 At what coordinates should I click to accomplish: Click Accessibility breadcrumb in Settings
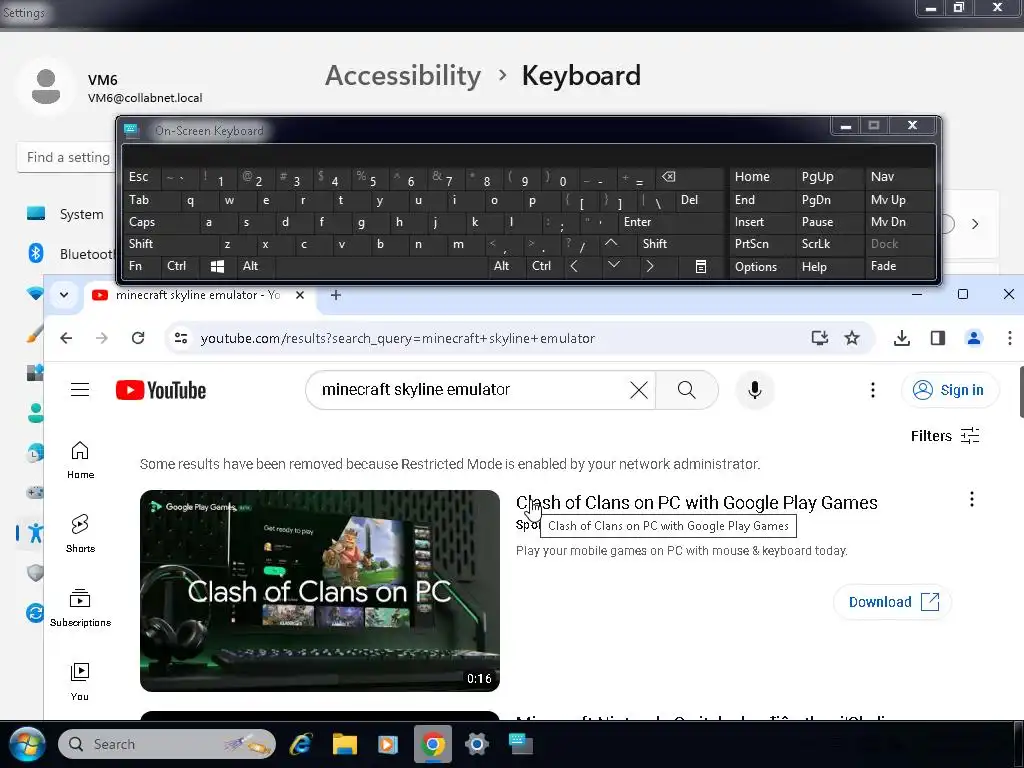(403, 76)
